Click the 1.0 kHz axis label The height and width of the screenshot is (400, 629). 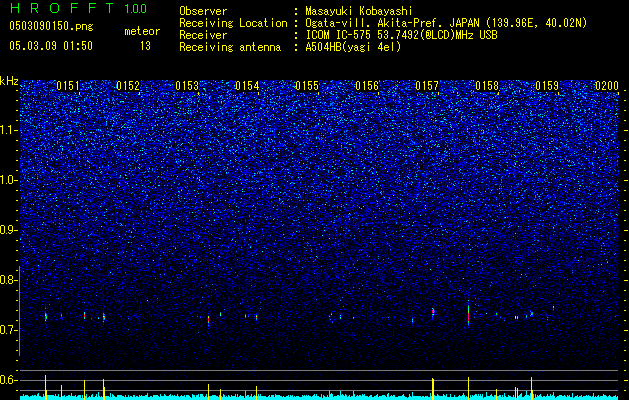point(9,181)
